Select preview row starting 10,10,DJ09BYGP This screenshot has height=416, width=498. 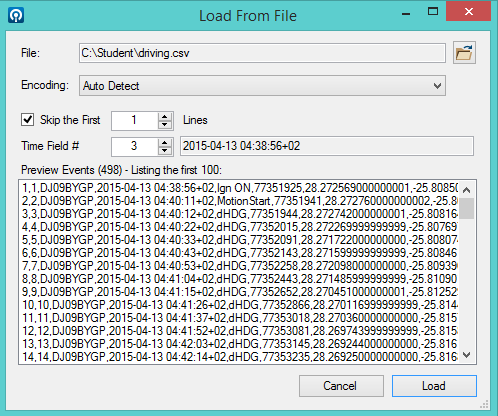pos(240,305)
